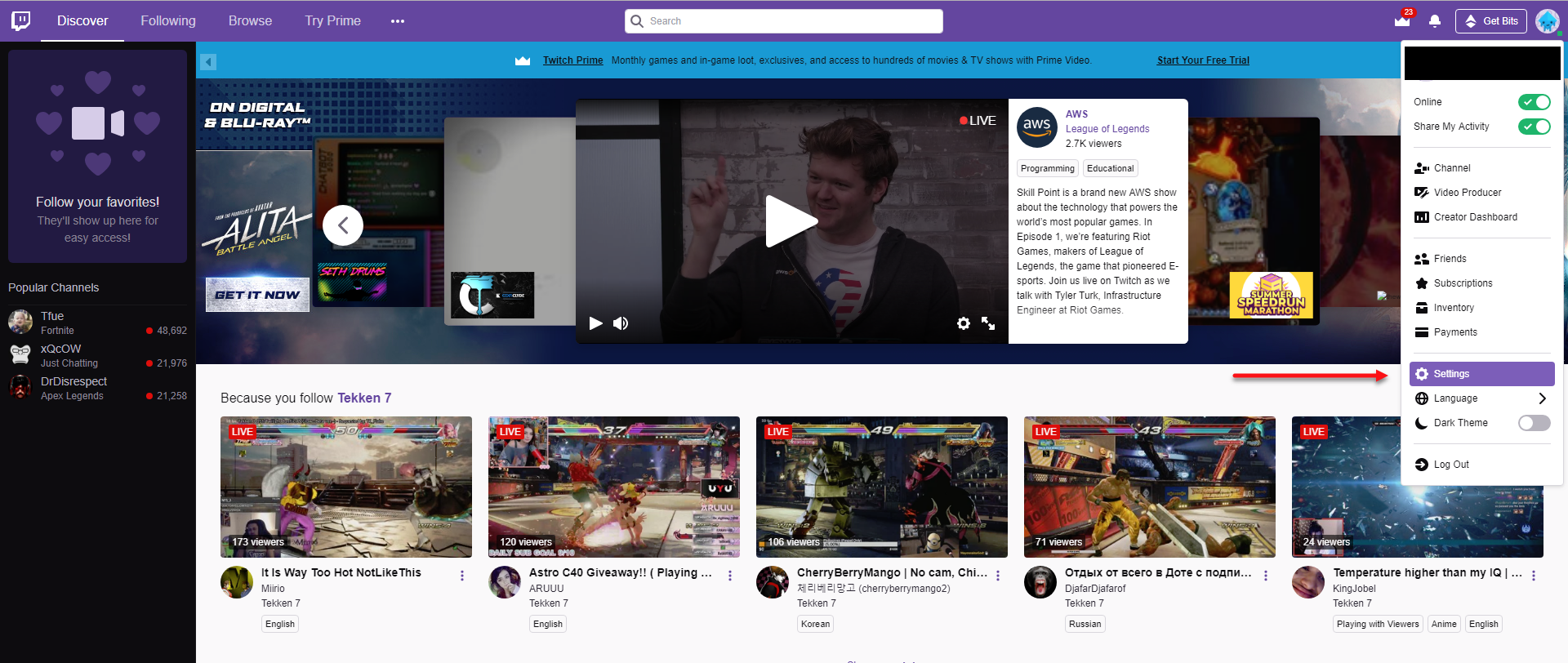This screenshot has height=663, width=1568.
Task: Click the Twitch logo home icon
Action: [21, 20]
